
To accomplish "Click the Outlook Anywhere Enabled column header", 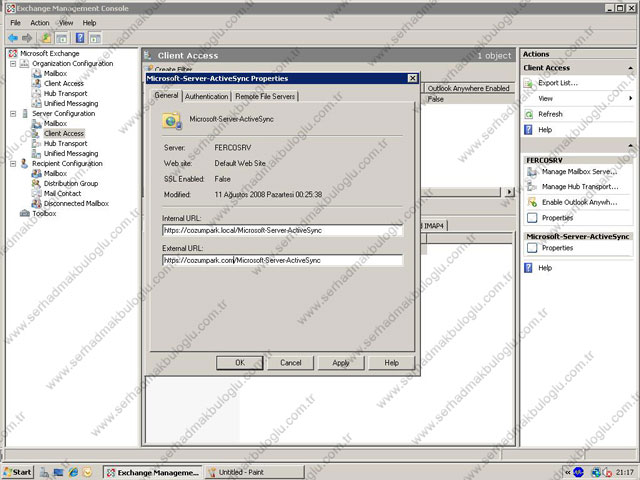I will click(469, 88).
